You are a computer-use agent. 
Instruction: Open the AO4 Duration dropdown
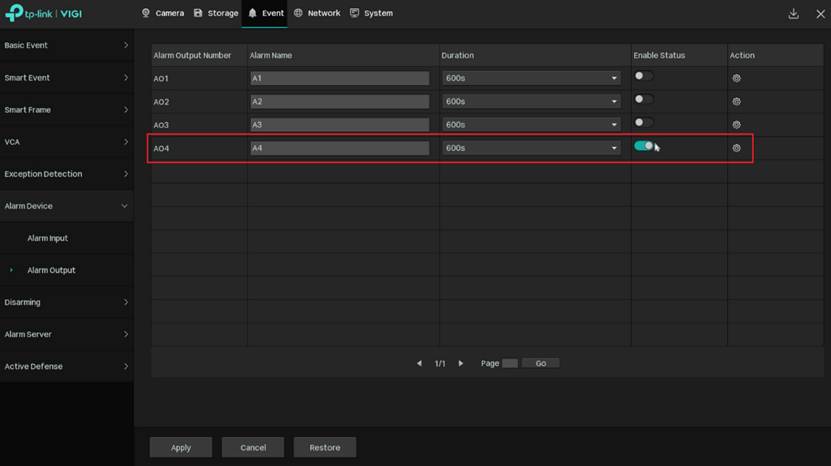pyautogui.click(x=532, y=148)
